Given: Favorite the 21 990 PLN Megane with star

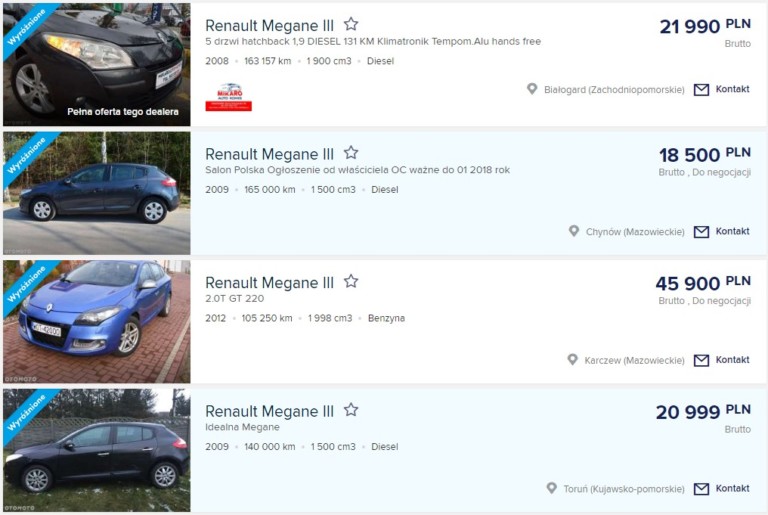Looking at the screenshot, I should tap(351, 24).
